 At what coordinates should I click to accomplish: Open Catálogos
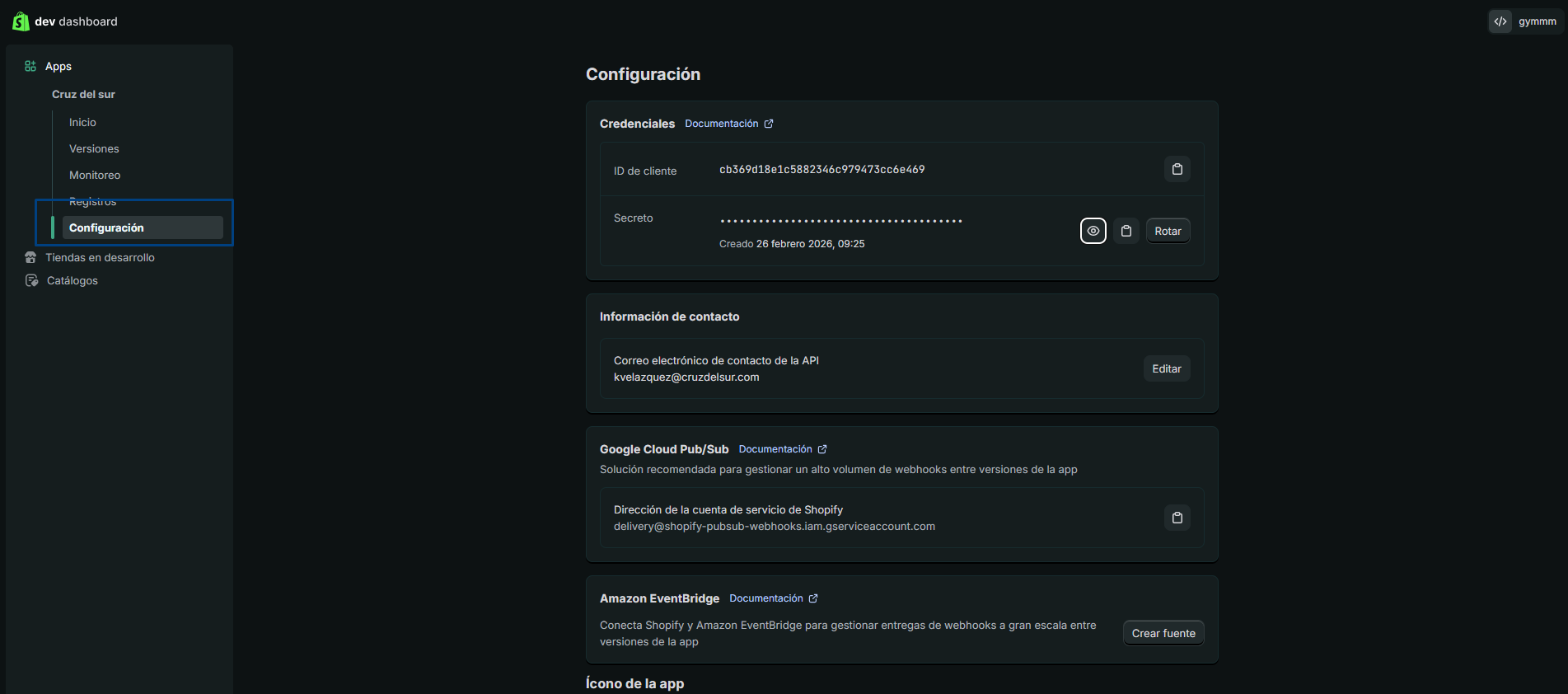click(x=73, y=280)
